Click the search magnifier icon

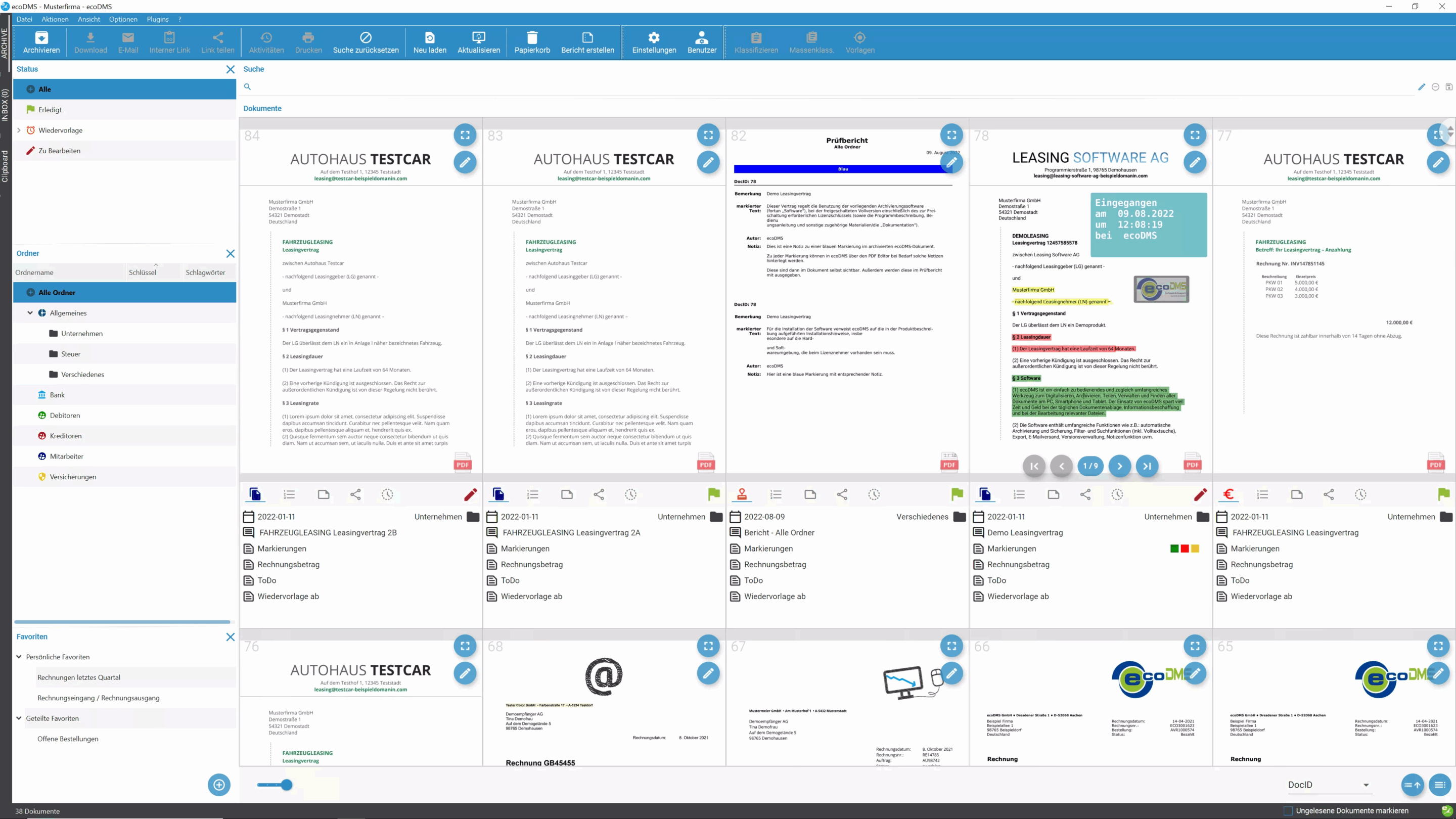click(x=247, y=86)
